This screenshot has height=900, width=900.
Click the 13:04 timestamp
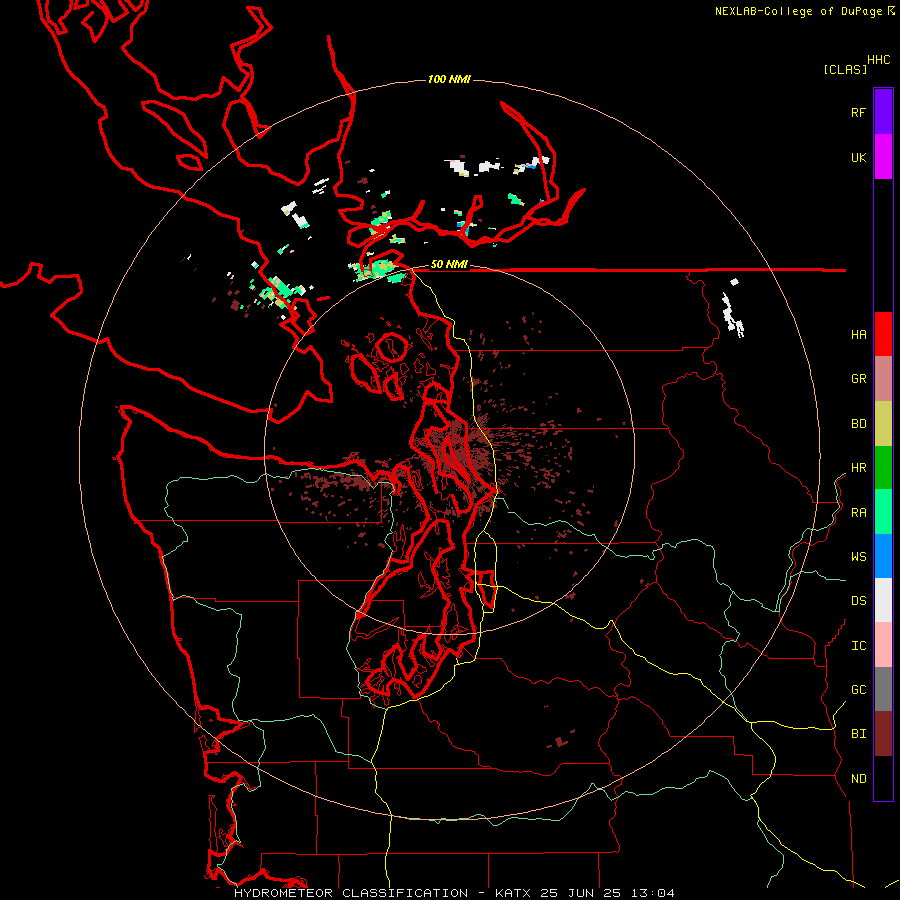tap(652, 893)
